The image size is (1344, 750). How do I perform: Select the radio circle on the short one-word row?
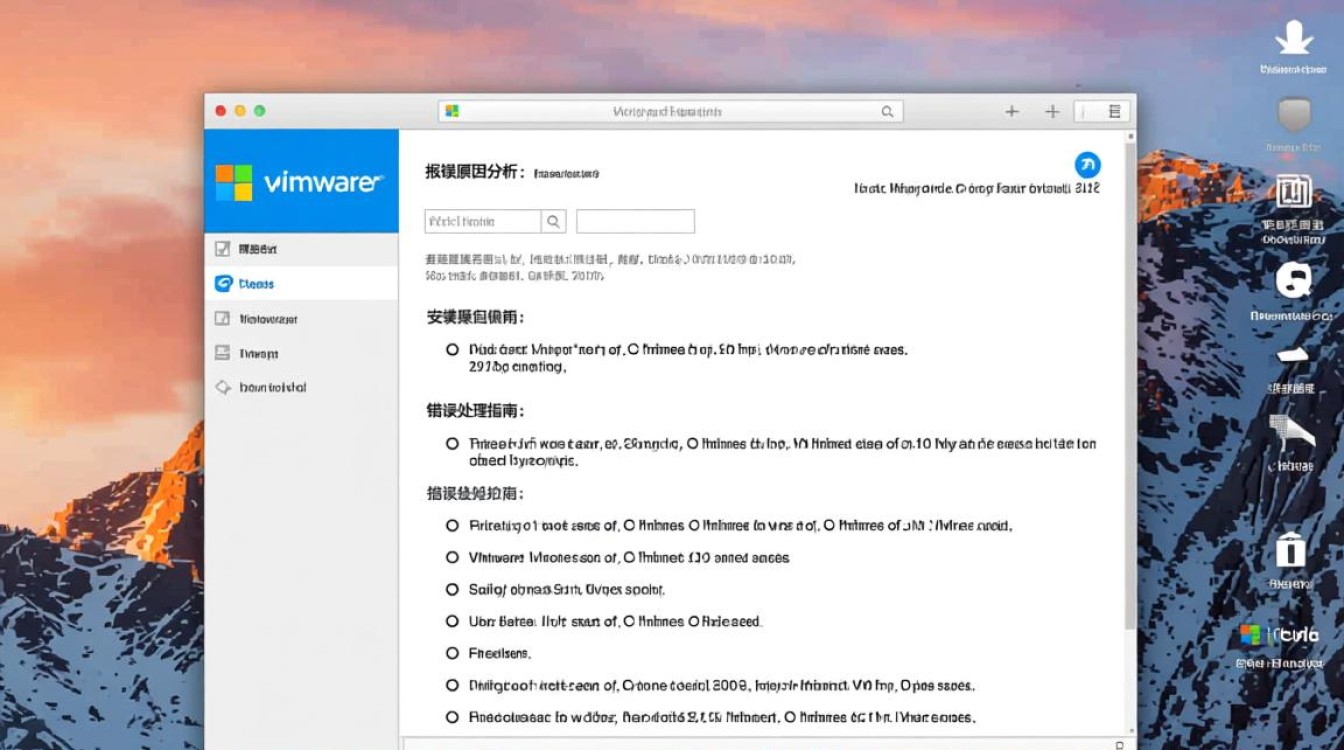(x=453, y=653)
